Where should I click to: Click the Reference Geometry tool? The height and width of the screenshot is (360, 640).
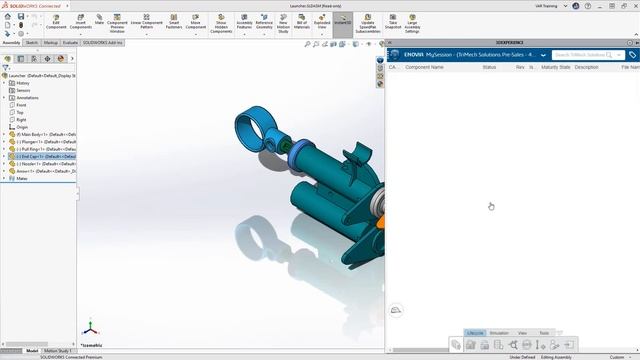[264, 22]
